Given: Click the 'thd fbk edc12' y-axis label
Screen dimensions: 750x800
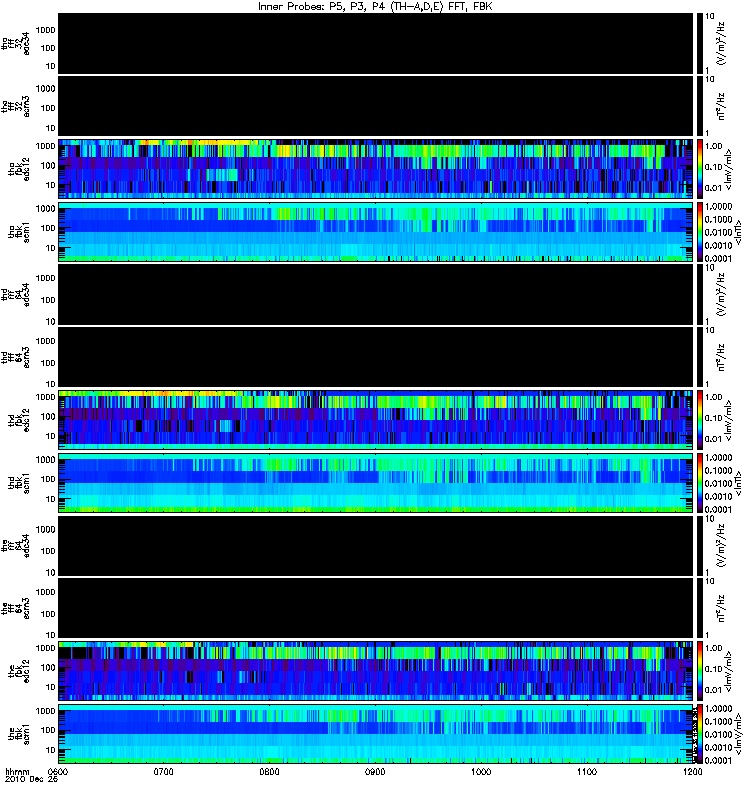Looking at the screenshot, I should pyautogui.click(x=19, y=420).
